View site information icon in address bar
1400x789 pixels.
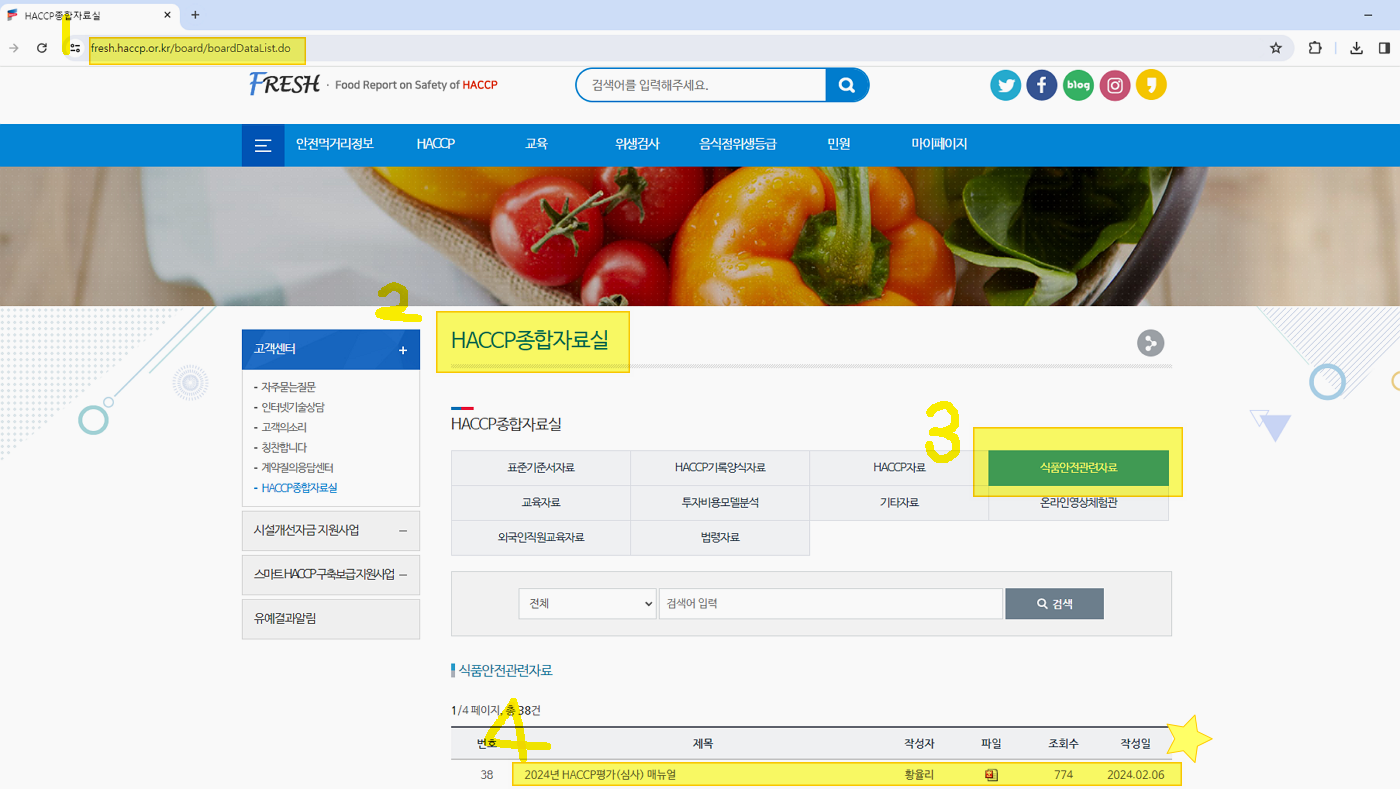74,48
